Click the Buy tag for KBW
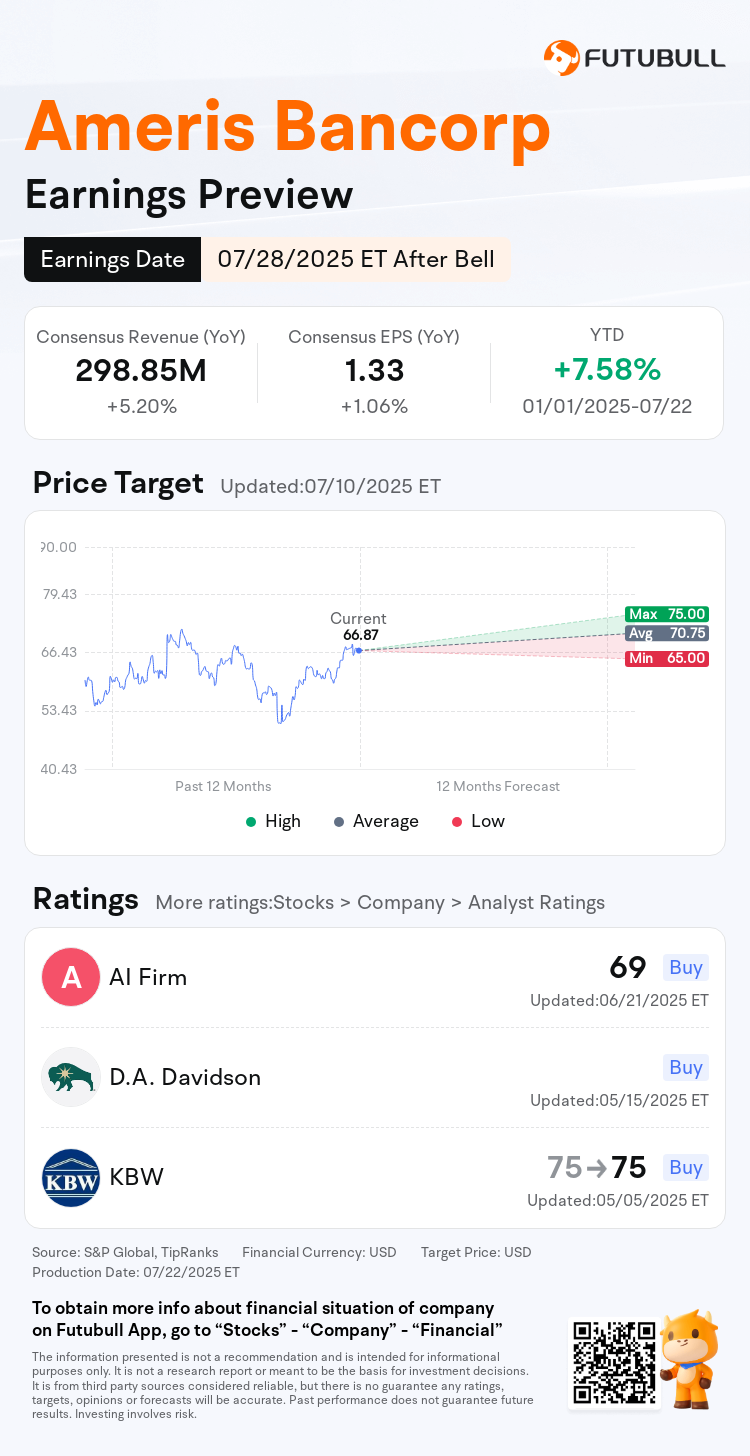Image resolution: width=750 pixels, height=1456 pixels. [686, 1167]
